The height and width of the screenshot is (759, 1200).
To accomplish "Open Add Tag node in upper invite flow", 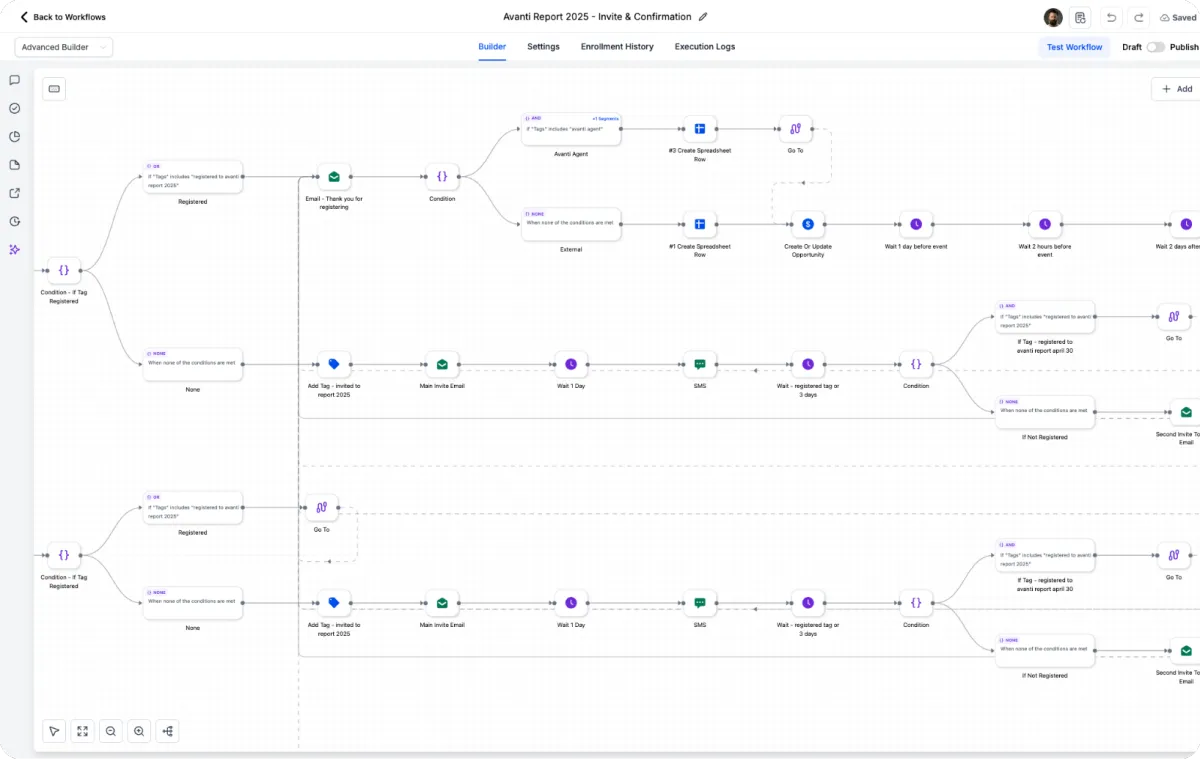I will click(x=334, y=364).
